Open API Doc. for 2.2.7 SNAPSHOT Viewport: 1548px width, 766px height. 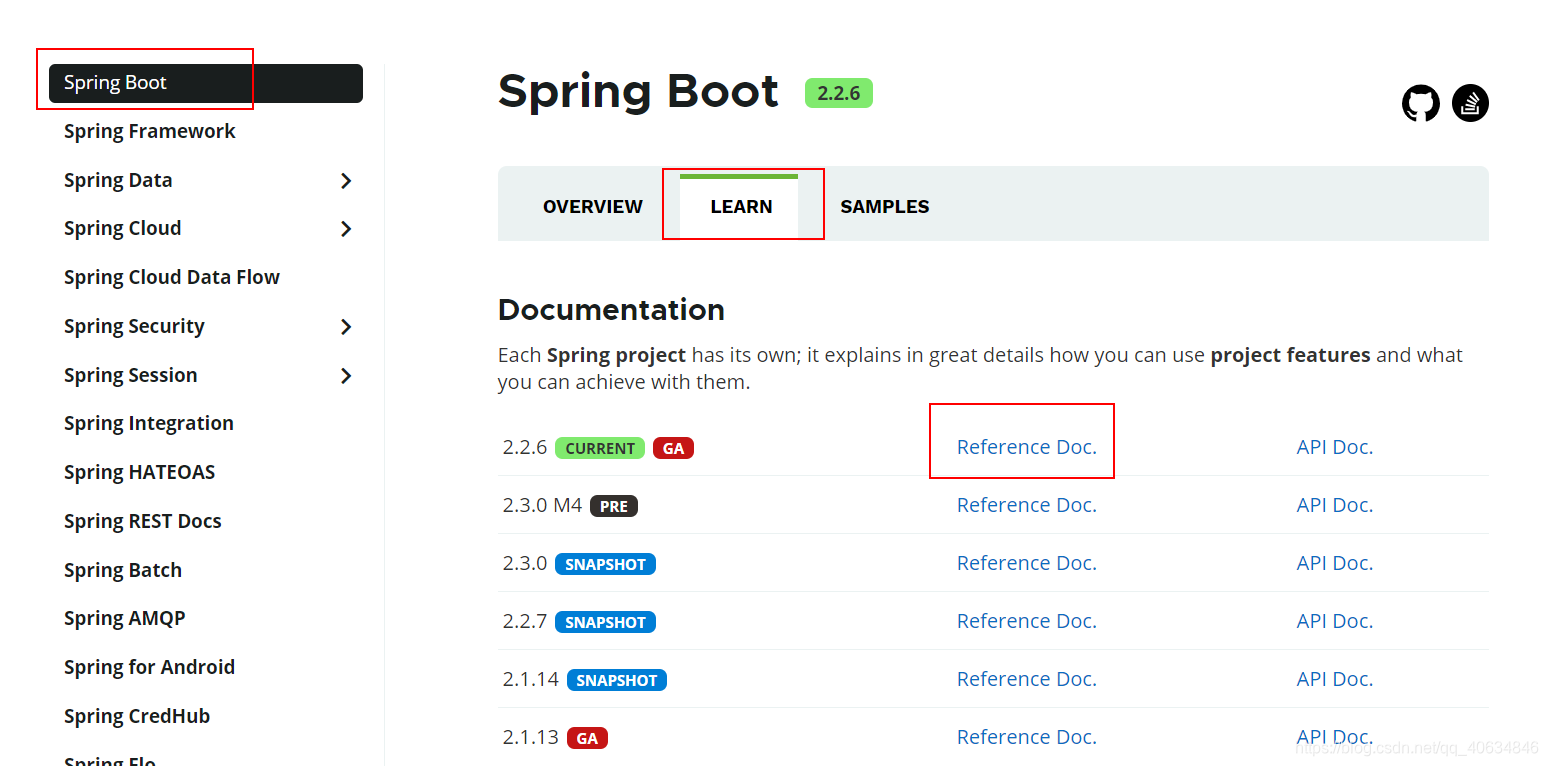pos(1335,621)
